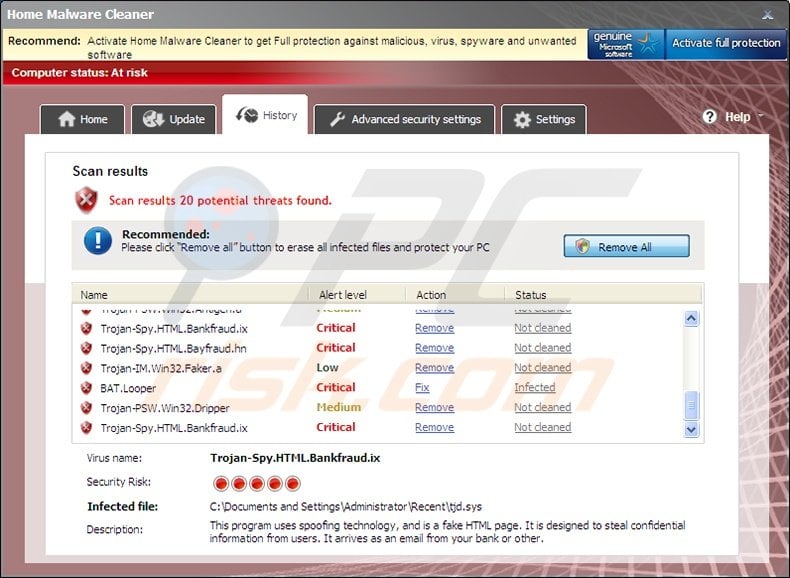Open the Home tab
790x578 pixels.
click(x=82, y=119)
